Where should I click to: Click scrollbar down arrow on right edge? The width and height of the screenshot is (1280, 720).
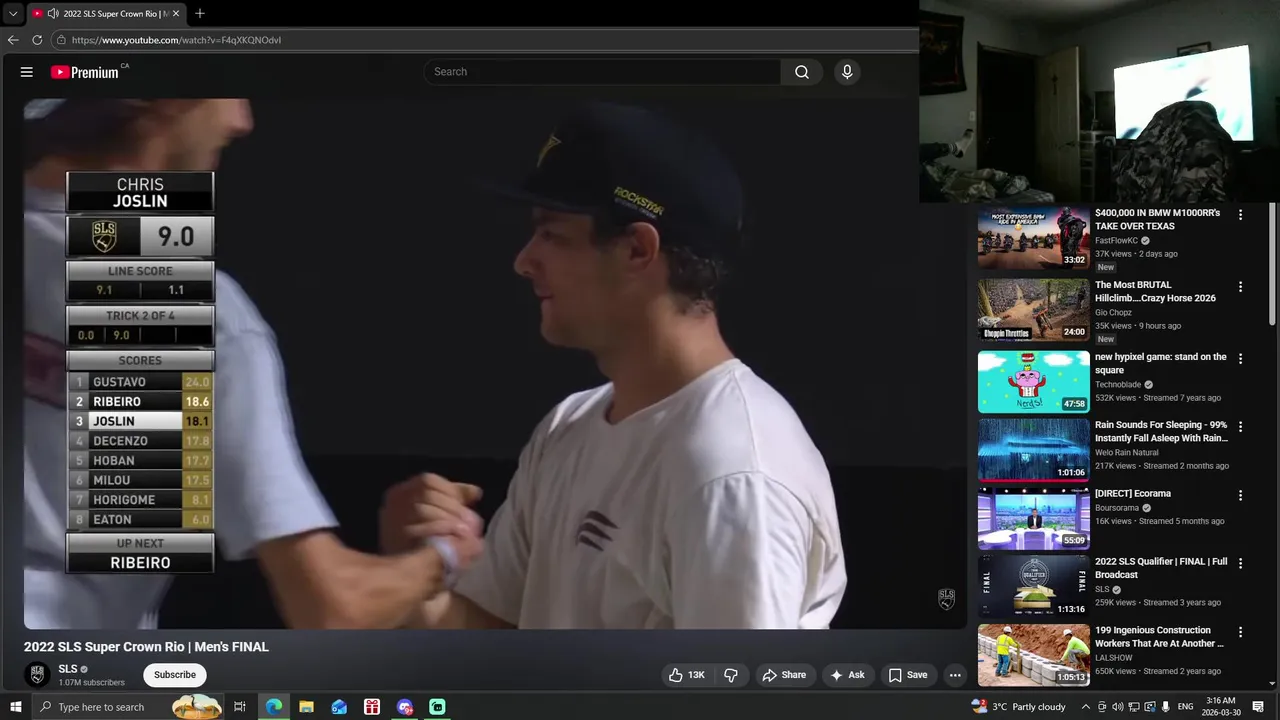(1272, 685)
